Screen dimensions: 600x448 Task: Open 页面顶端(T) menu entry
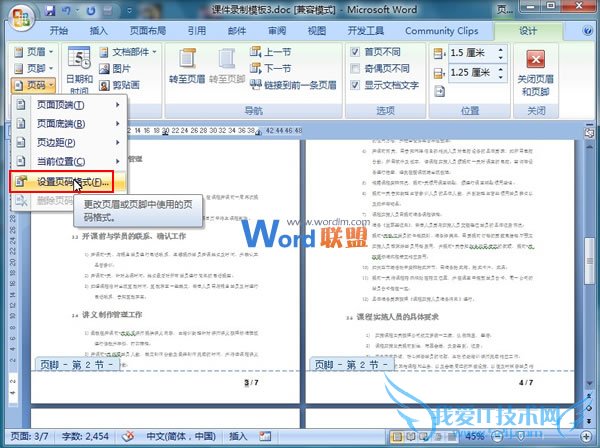tap(68, 105)
